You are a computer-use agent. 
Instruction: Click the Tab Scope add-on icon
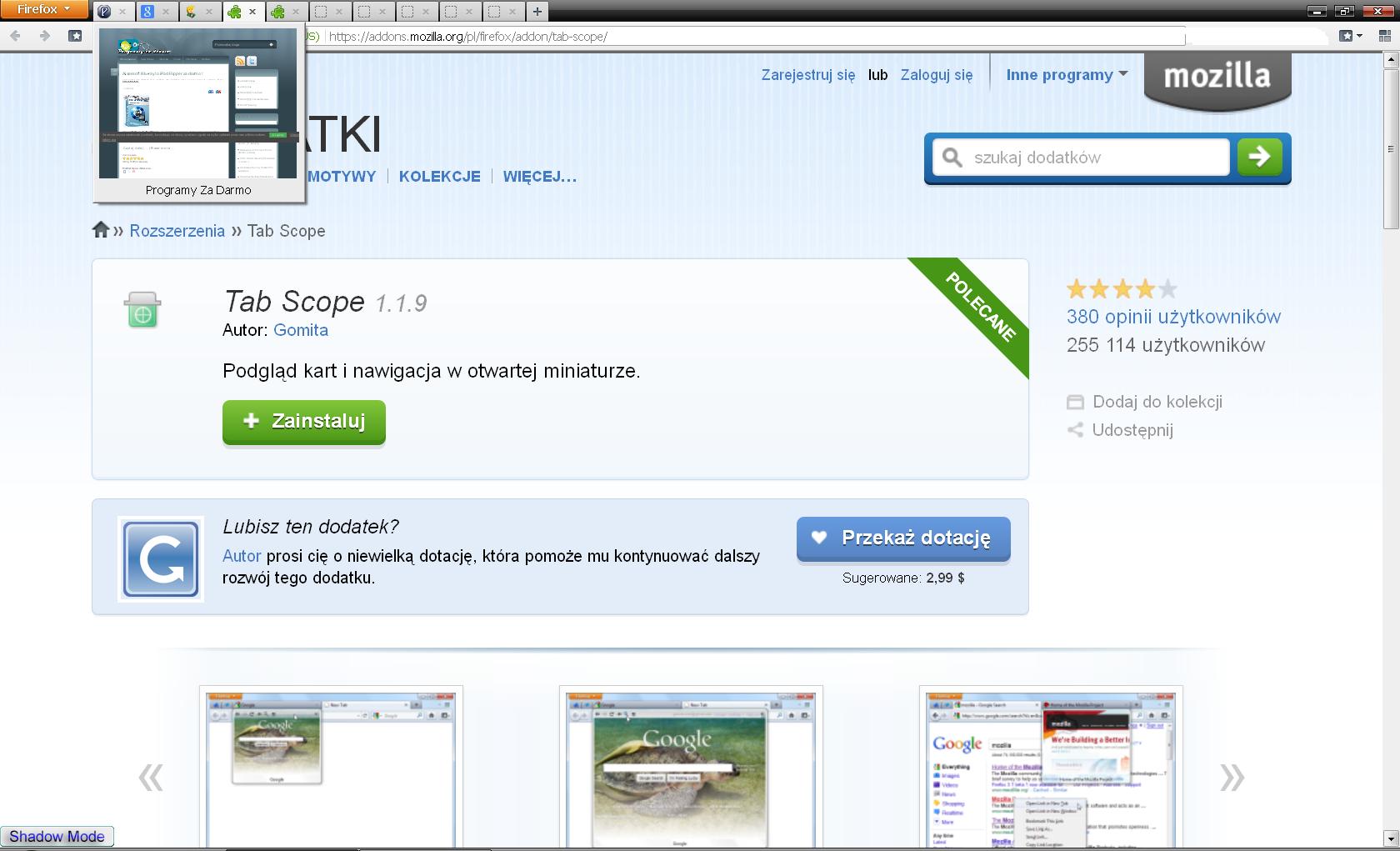point(142,310)
